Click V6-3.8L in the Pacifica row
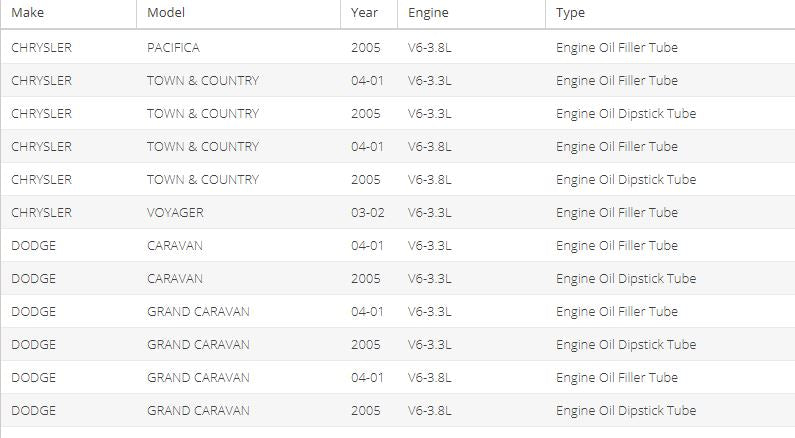 pyautogui.click(x=430, y=47)
